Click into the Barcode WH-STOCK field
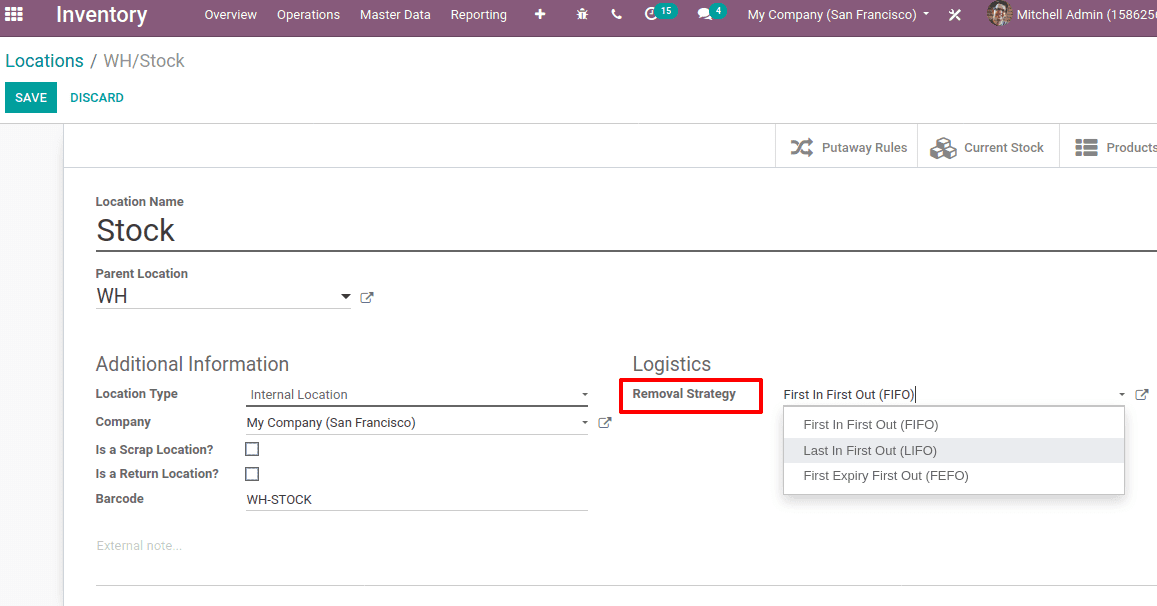The height and width of the screenshot is (606, 1157). [417, 500]
